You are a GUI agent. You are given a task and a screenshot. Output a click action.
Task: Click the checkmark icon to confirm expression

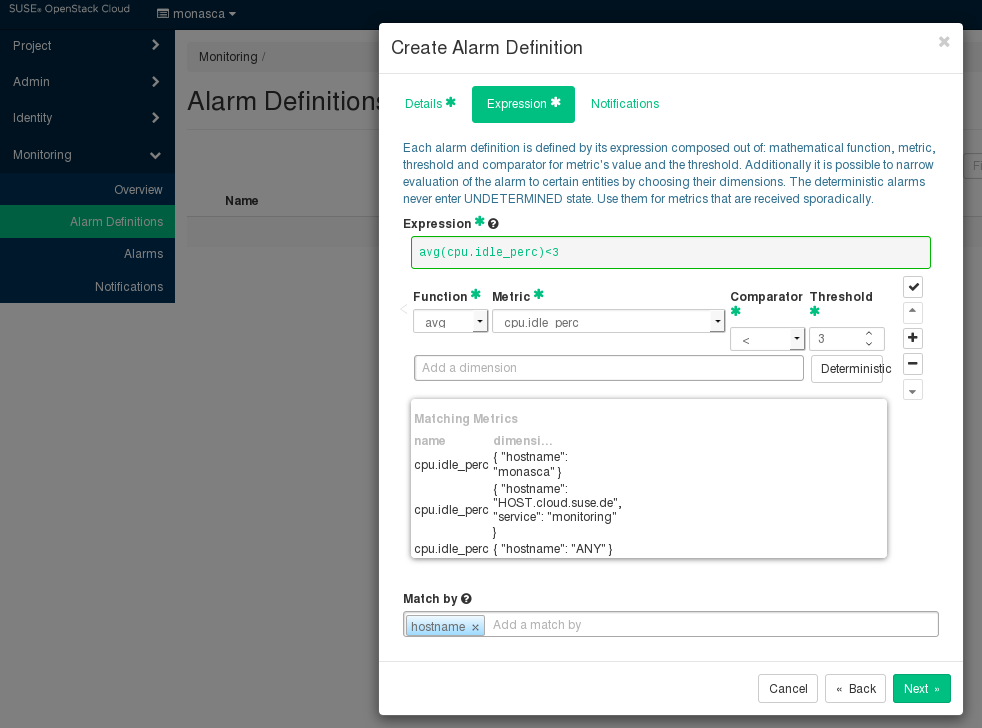click(912, 287)
